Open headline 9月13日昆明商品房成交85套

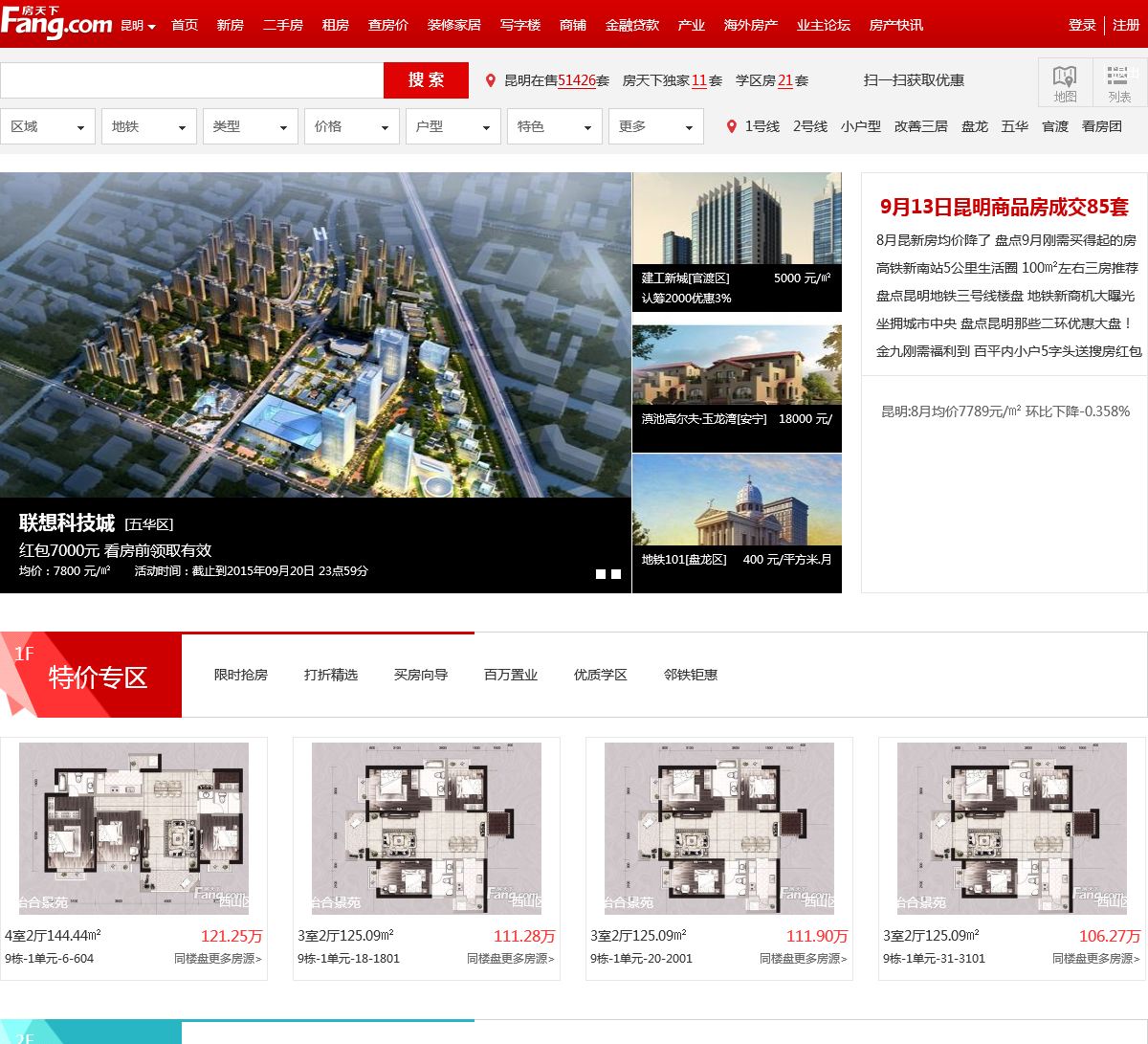pos(1004,207)
